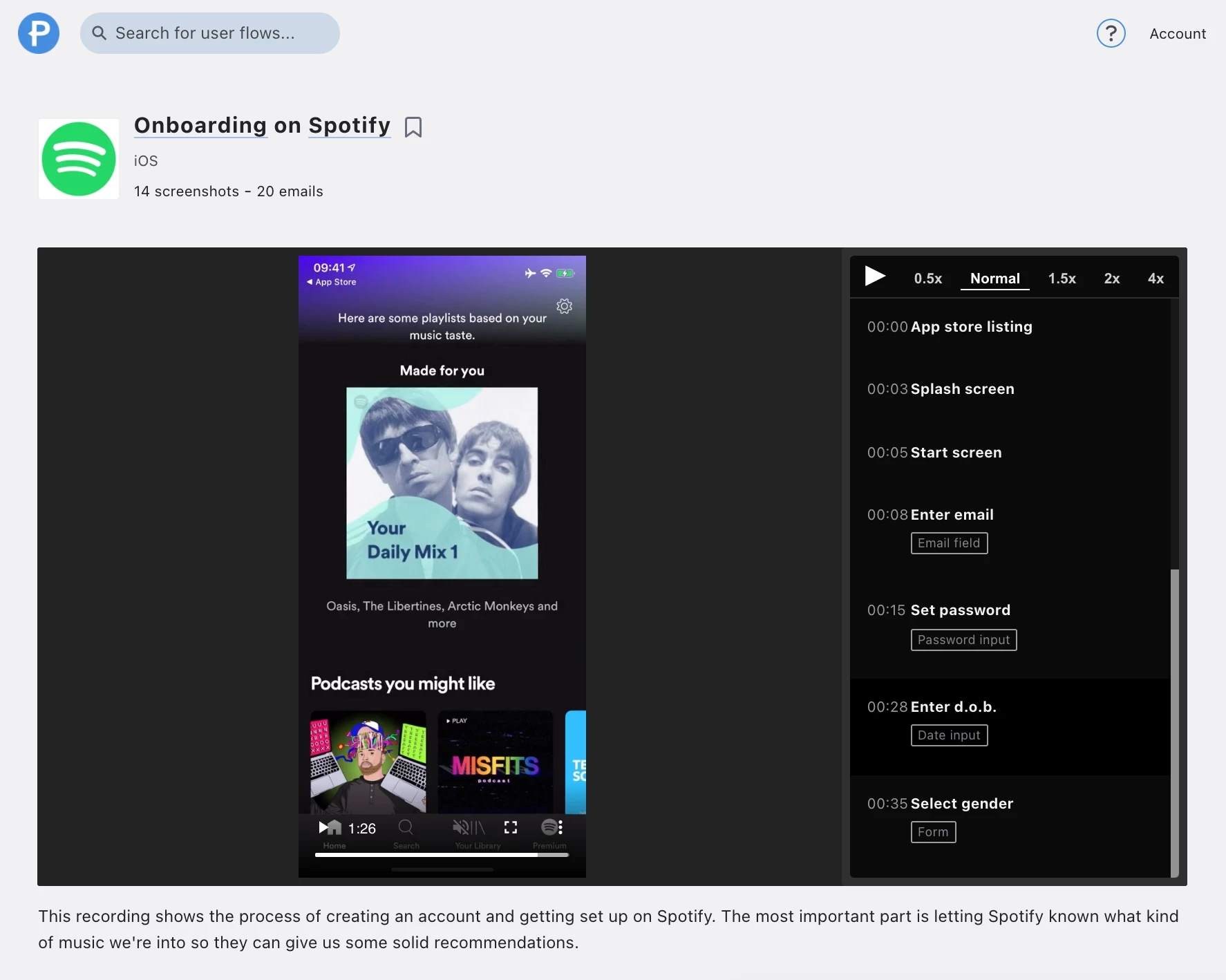
Task: Click the settings gear in the phone screen
Action: [x=565, y=306]
